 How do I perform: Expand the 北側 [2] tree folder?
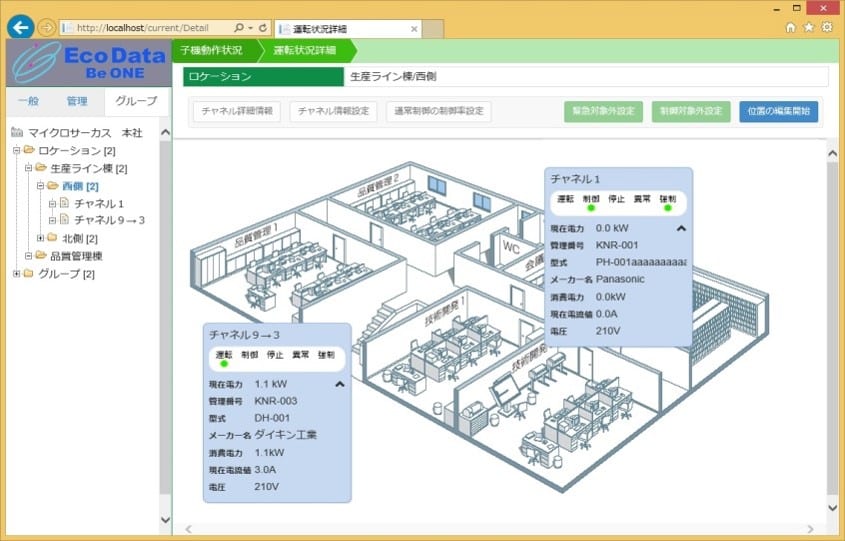(40, 238)
